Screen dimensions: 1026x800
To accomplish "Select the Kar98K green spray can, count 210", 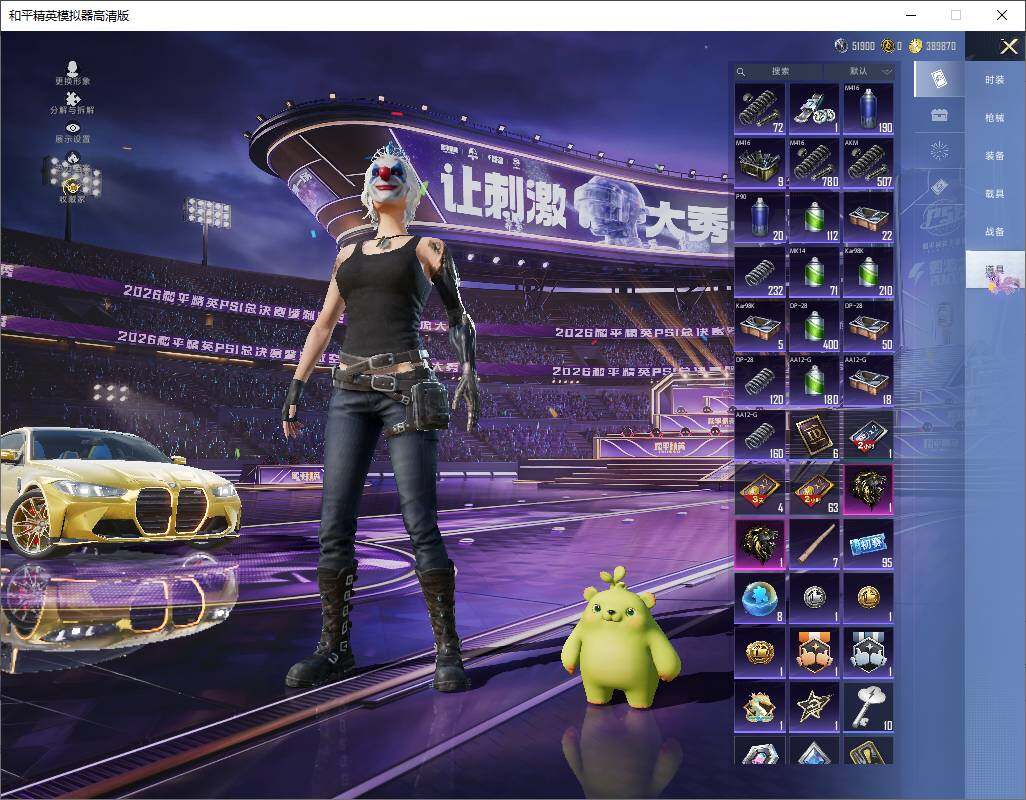I will (868, 271).
